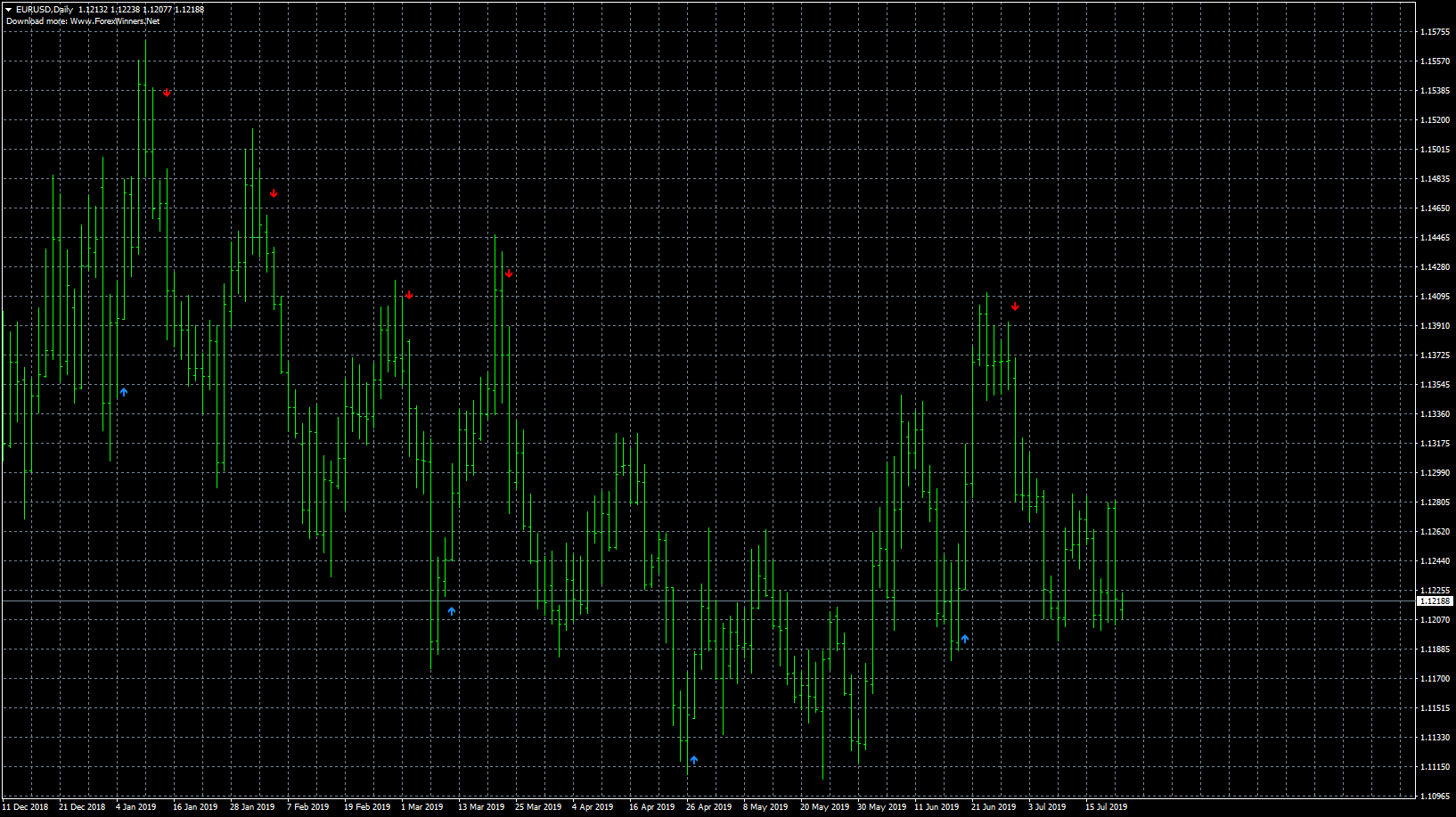This screenshot has height=817, width=1456.
Task: Click the 21 Dec 2018 date label
Action: coord(82,807)
